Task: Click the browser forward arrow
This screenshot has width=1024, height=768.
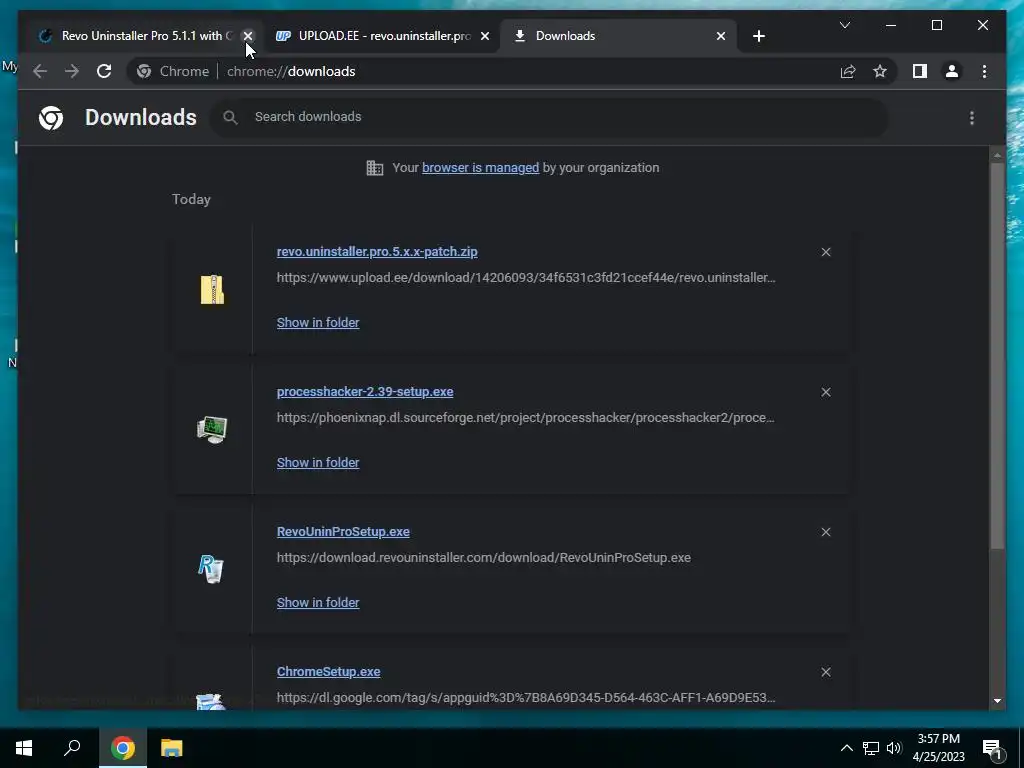Action: click(x=72, y=71)
